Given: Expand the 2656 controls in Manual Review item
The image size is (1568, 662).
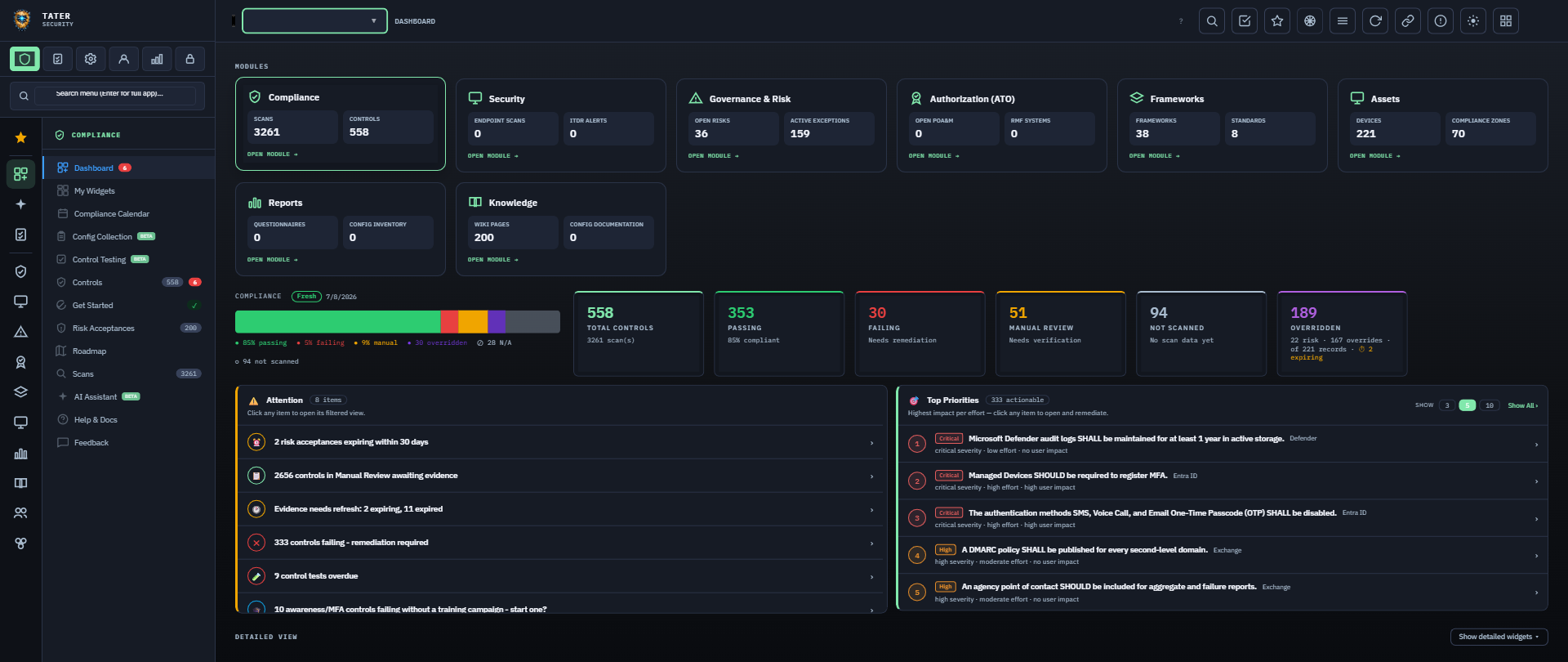Looking at the screenshot, I should coord(561,476).
